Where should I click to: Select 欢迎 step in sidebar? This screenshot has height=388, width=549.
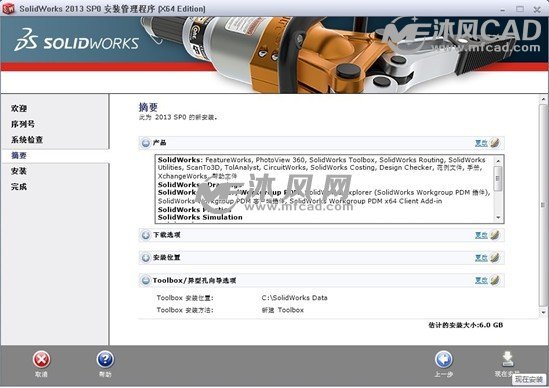point(19,108)
